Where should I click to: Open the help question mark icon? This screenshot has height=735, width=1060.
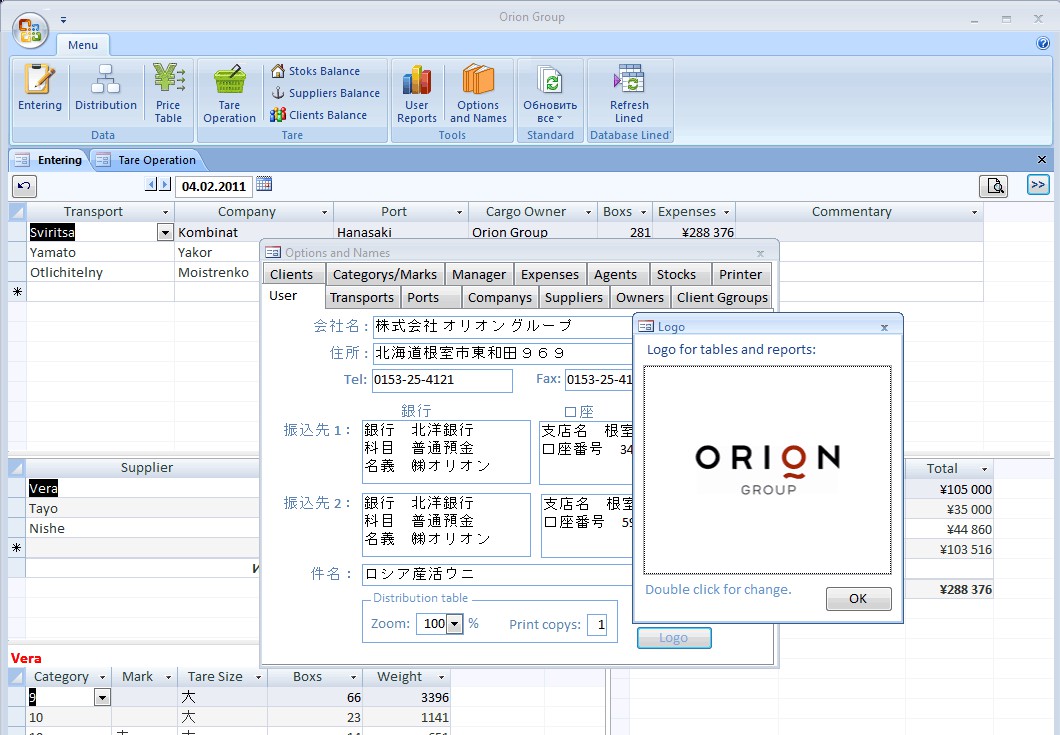coord(1042,43)
